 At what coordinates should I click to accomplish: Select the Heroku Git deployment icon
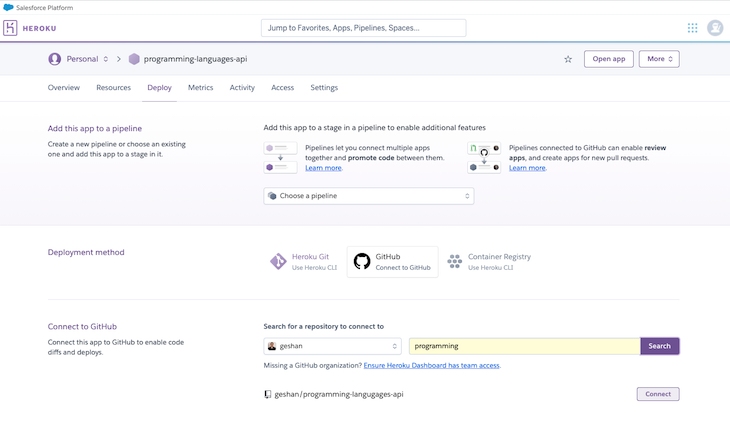tap(278, 262)
